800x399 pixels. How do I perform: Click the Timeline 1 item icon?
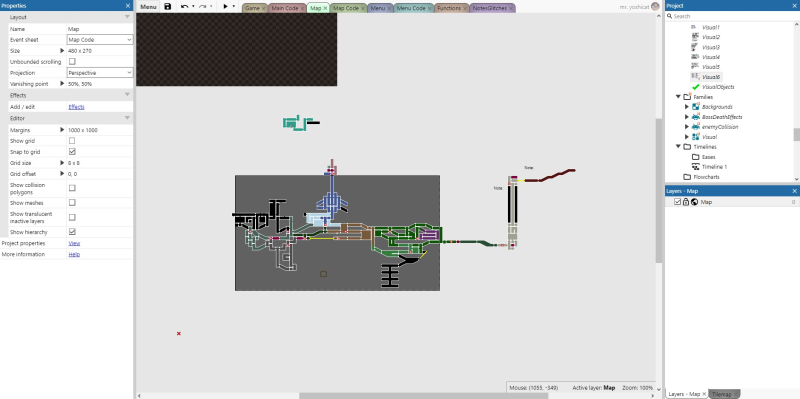pyautogui.click(x=695, y=167)
